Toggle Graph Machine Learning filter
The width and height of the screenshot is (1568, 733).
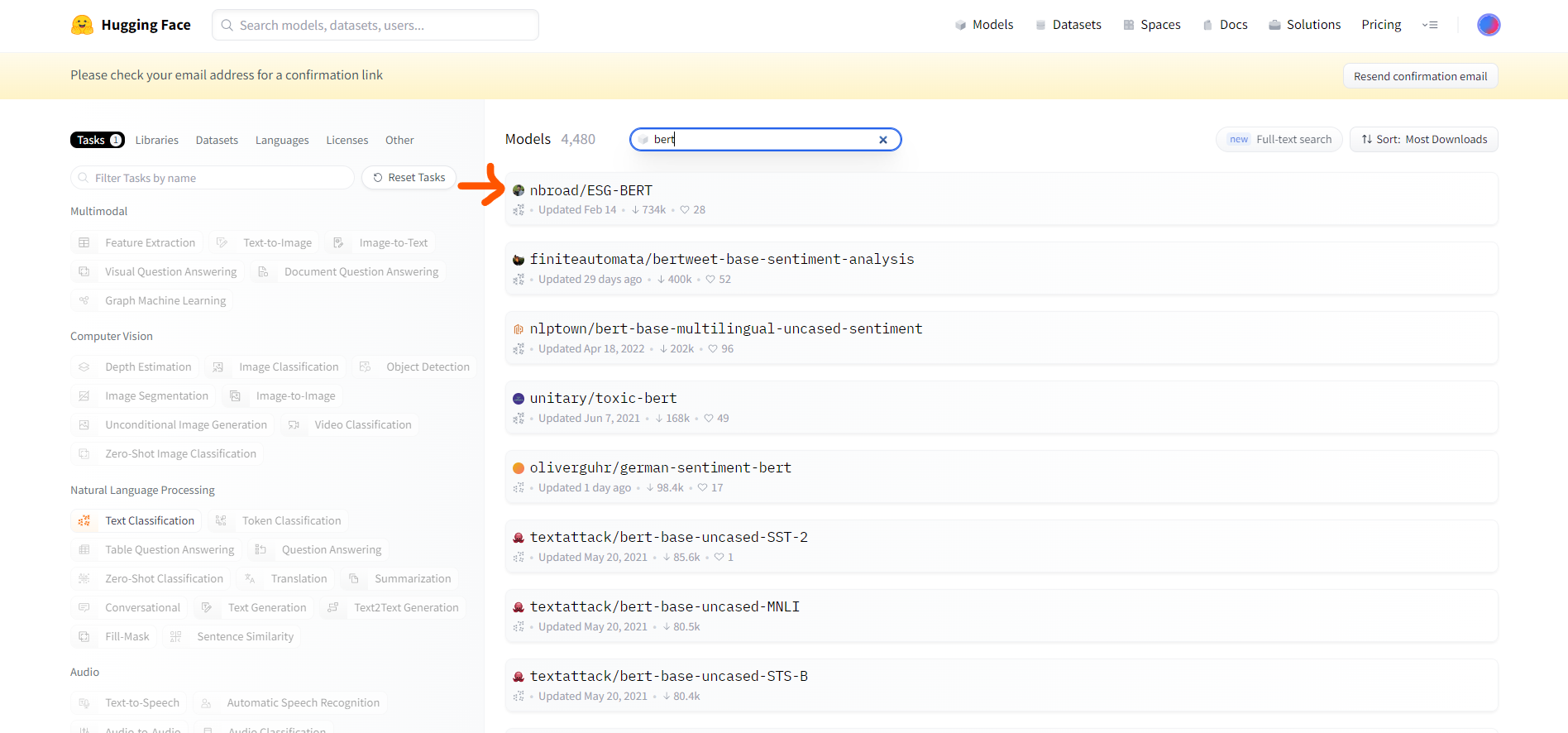click(x=152, y=300)
